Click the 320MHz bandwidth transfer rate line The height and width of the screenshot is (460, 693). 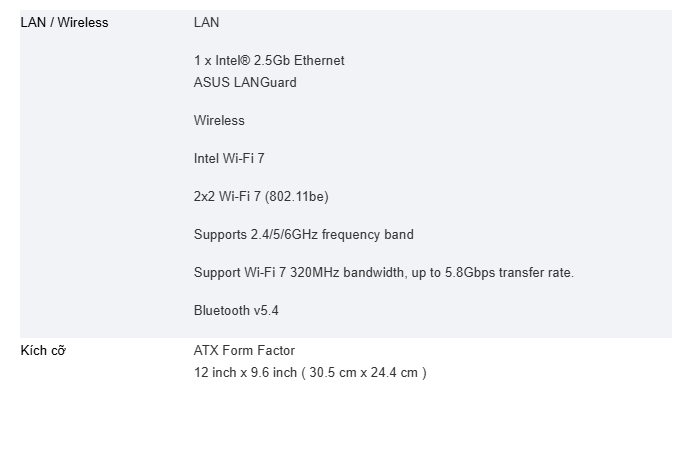(384, 273)
